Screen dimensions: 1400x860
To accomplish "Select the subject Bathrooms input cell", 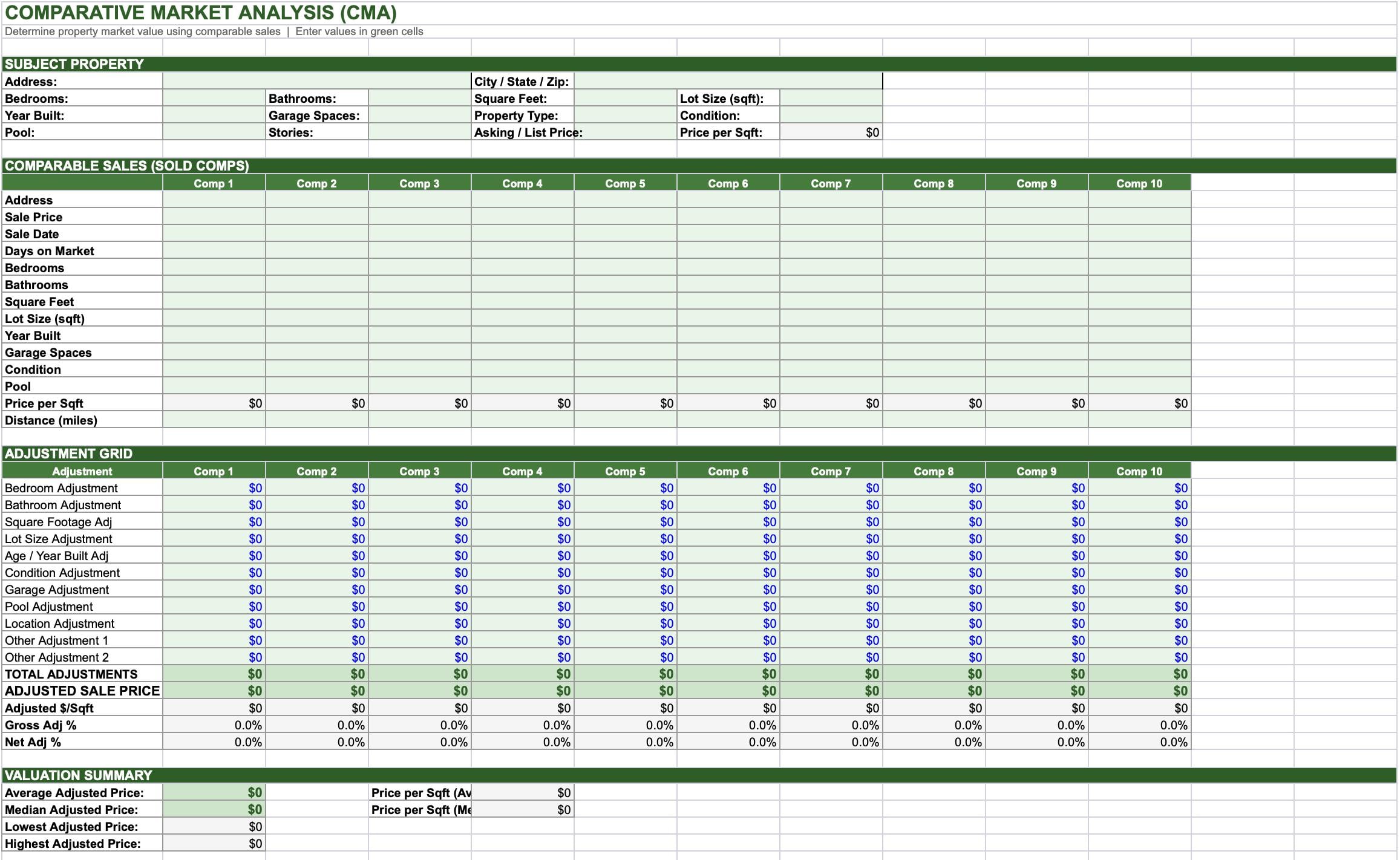I will [420, 98].
